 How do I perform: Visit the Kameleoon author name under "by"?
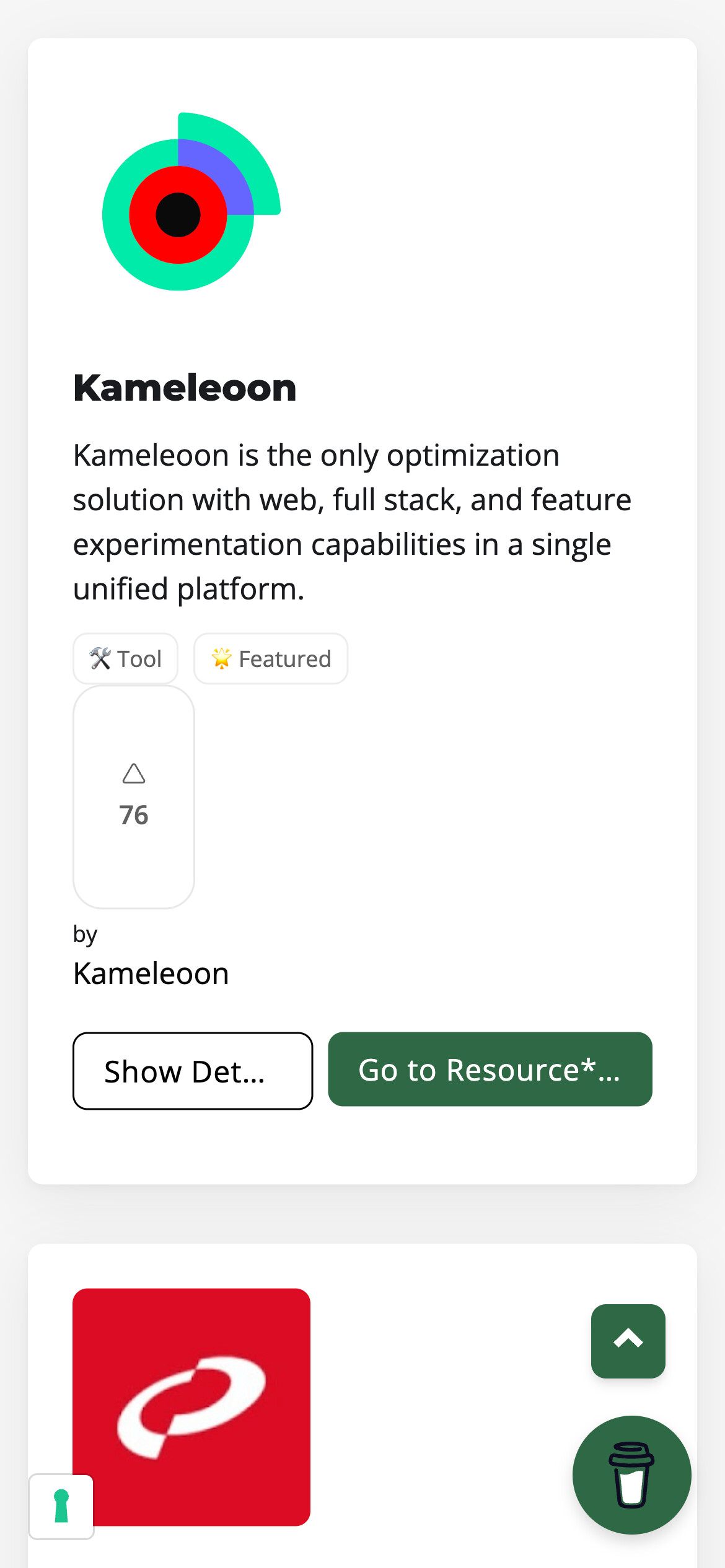pos(151,973)
